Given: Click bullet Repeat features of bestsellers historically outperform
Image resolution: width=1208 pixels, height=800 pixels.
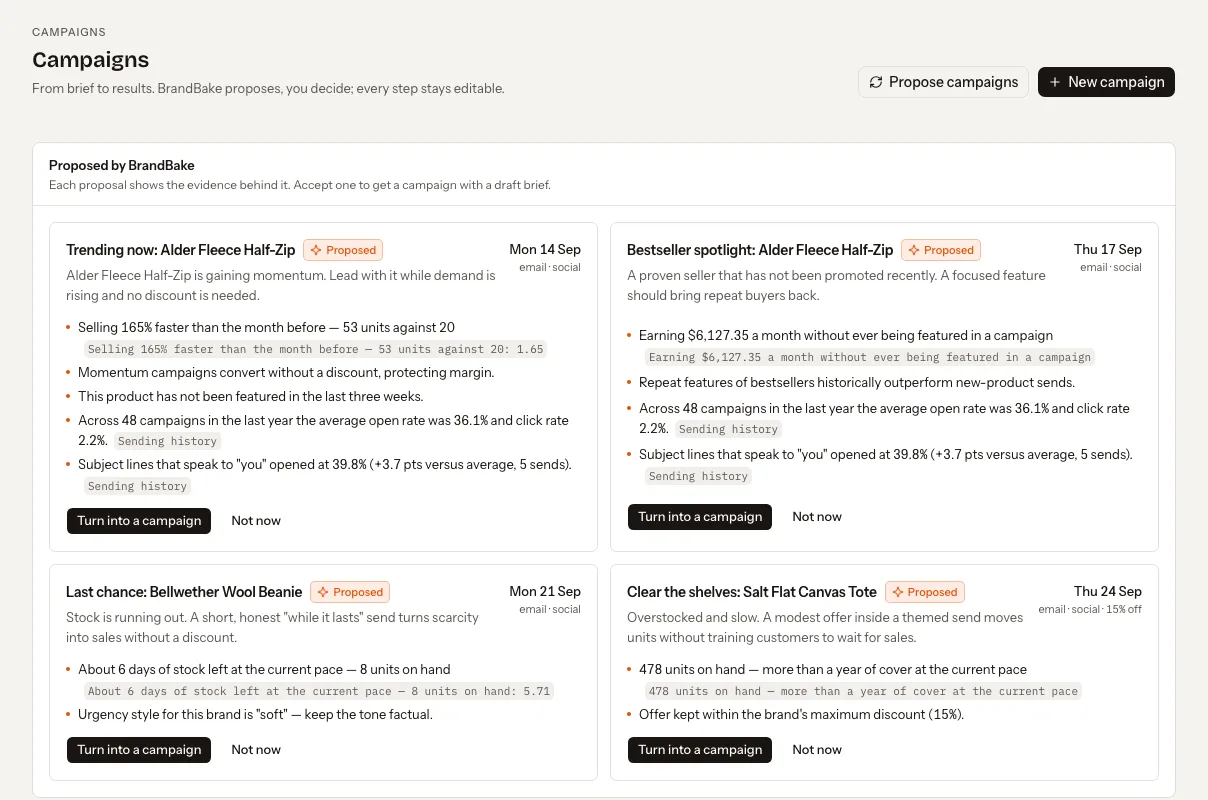Looking at the screenshot, I should tap(857, 382).
